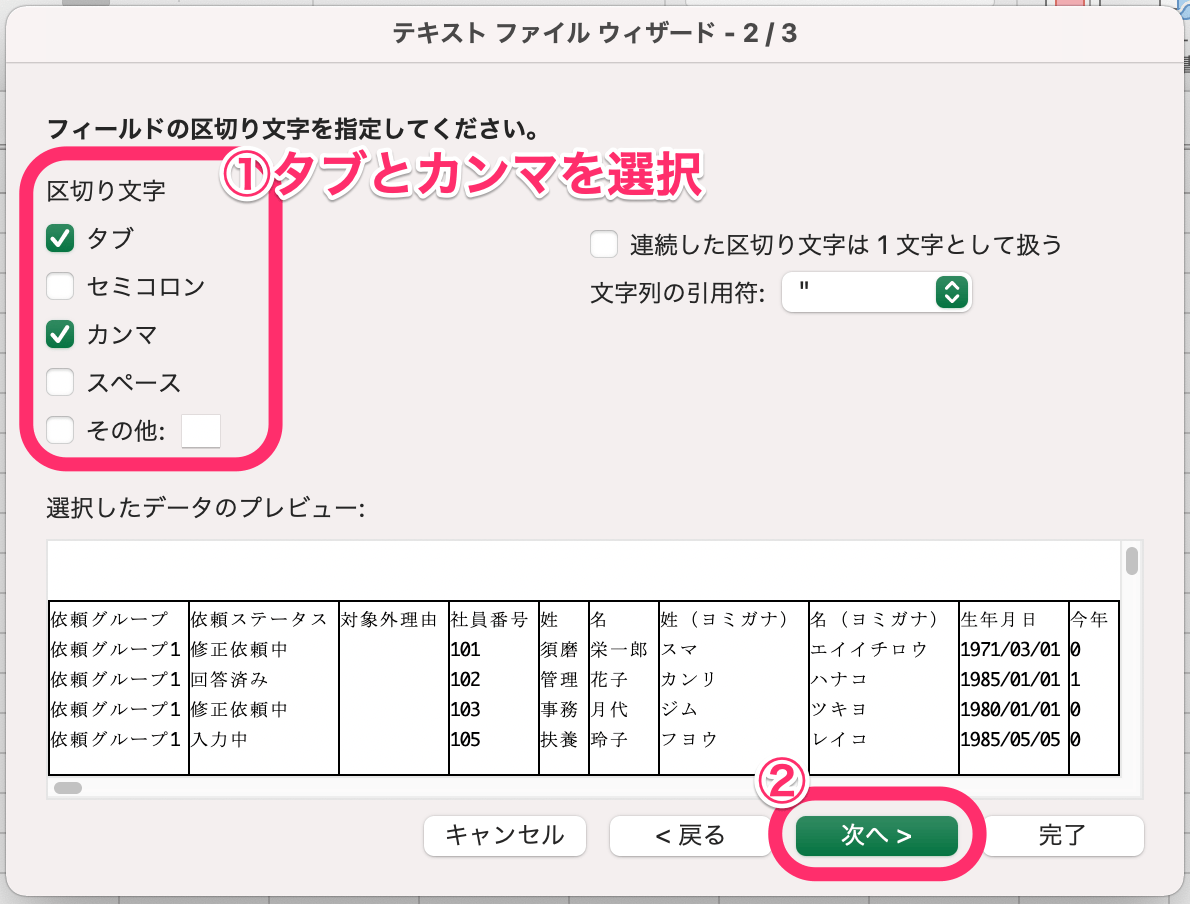Viewport: 1190px width, 904px height.
Task: Click the ジム reading cell
Action: coord(679,710)
